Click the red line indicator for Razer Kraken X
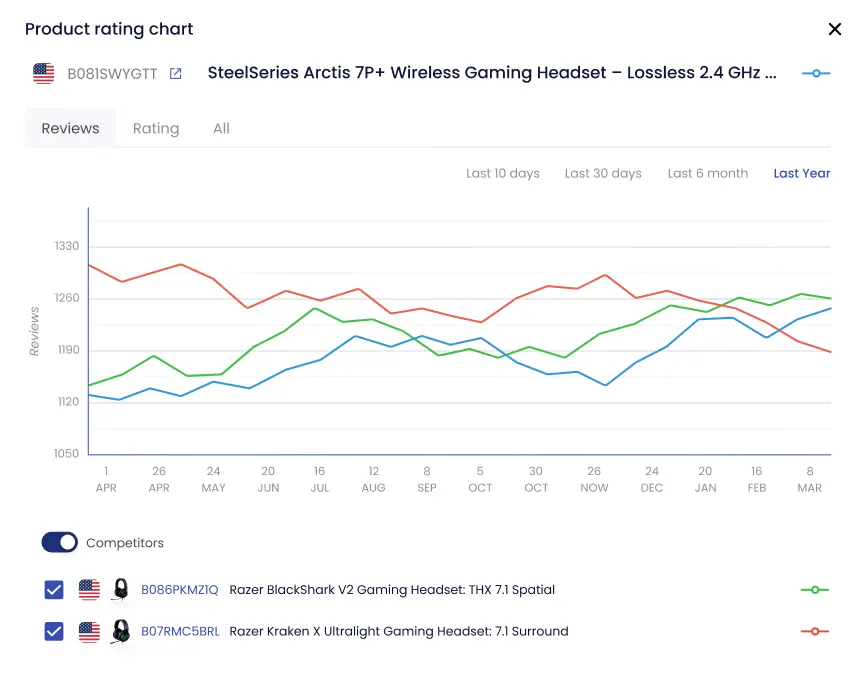 tap(816, 632)
